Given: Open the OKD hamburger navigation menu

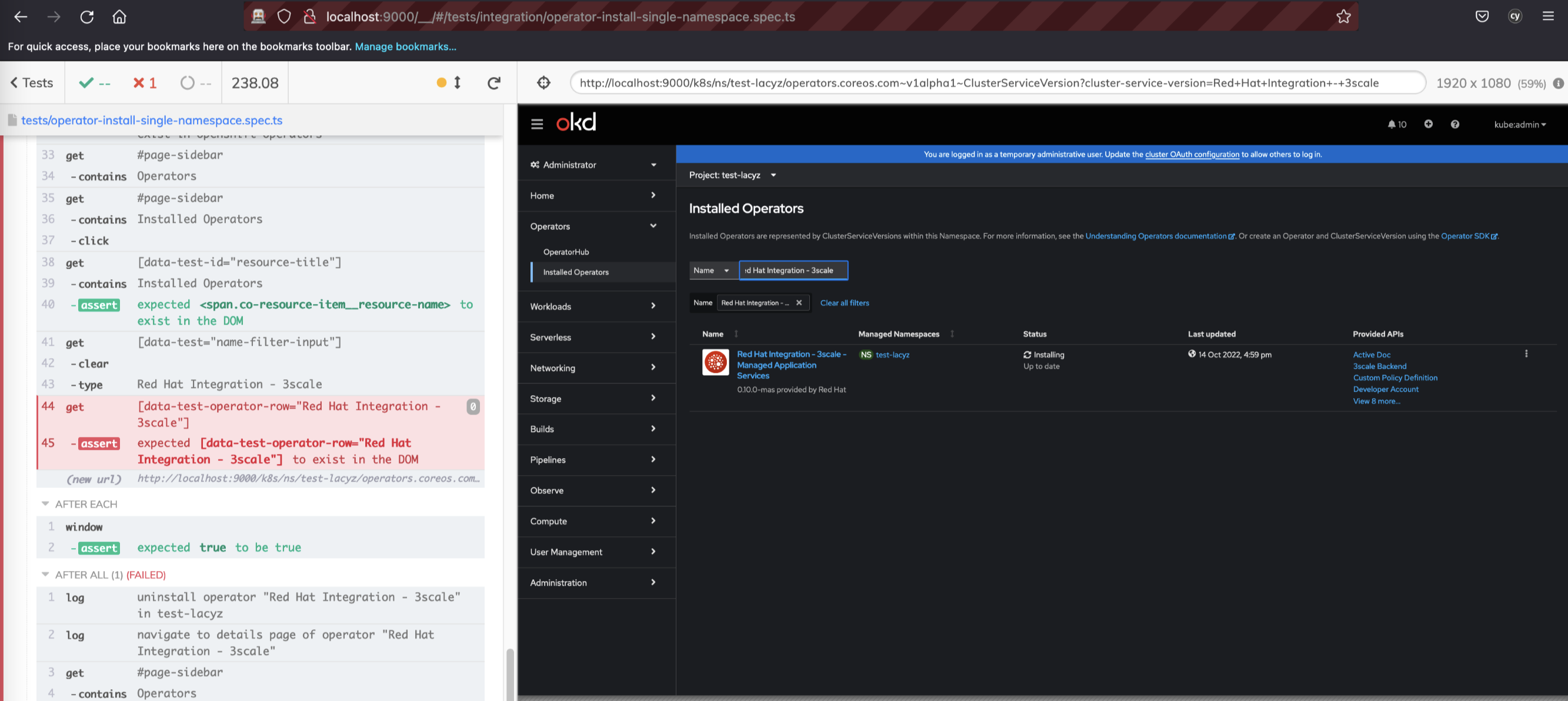Looking at the screenshot, I should (x=536, y=124).
